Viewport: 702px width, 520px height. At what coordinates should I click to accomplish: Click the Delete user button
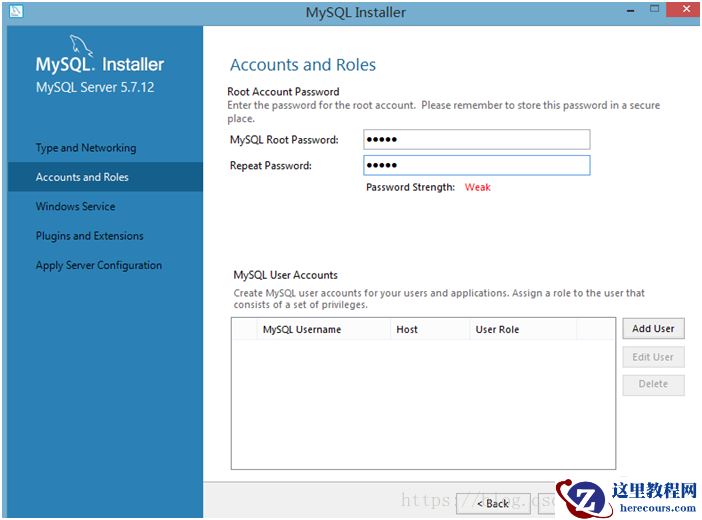pos(653,384)
